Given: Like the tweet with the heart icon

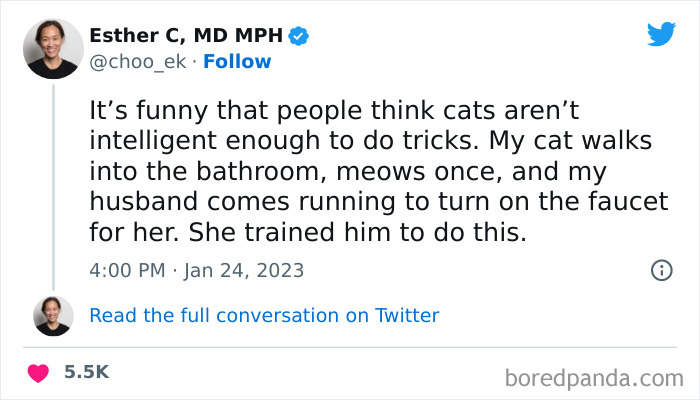Looking at the screenshot, I should 40,372.
